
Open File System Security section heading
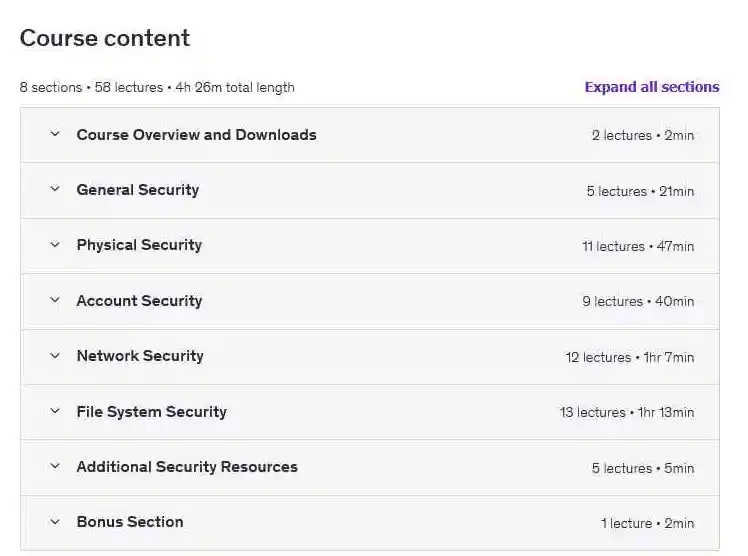coord(151,411)
